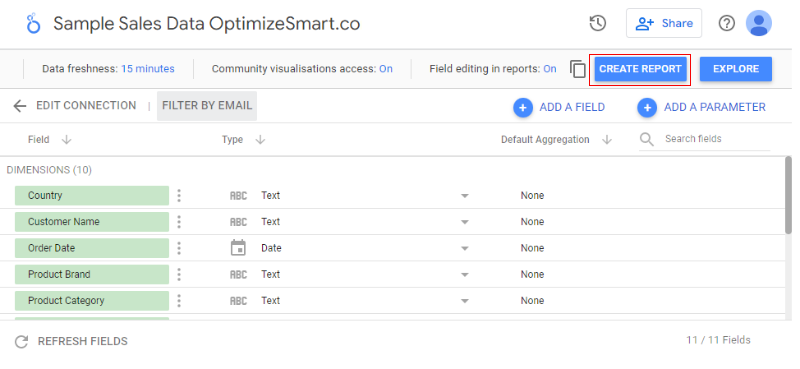Click the search magnifier icon
Image resolution: width=800 pixels, height=369 pixels.
click(647, 139)
